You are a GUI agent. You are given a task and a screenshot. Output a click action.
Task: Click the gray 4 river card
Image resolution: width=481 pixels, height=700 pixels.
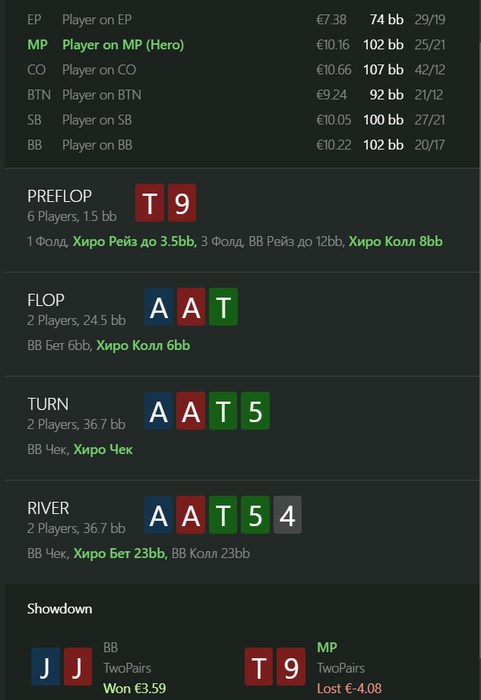point(287,515)
